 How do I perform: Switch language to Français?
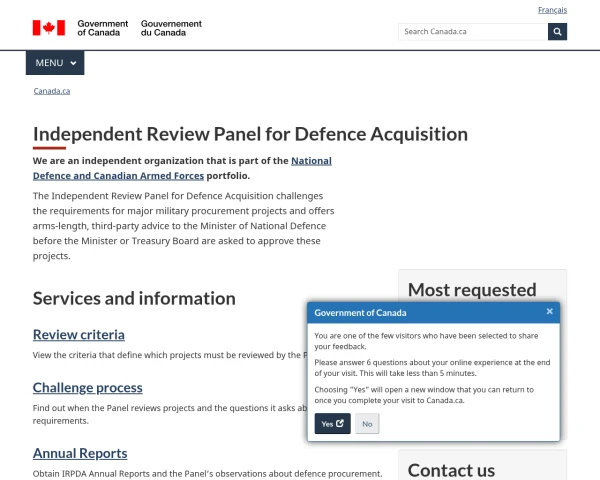552,10
